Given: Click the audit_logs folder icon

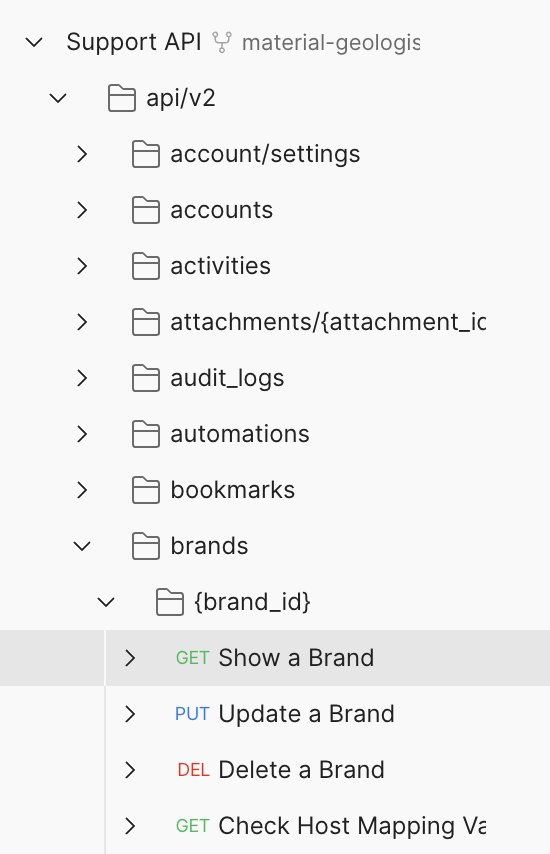Looking at the screenshot, I should pyautogui.click(x=146, y=378).
